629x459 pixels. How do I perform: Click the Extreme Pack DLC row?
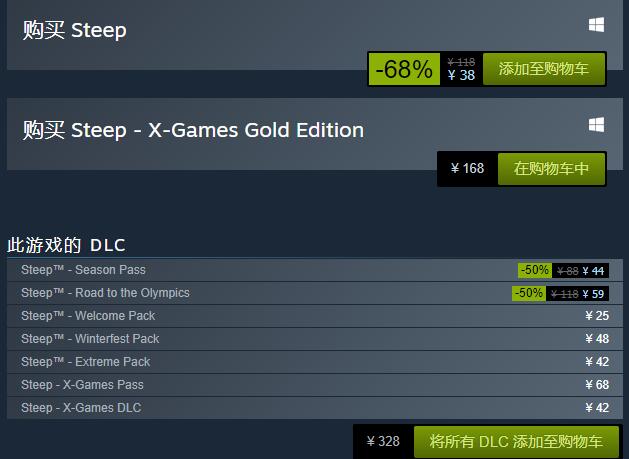click(85, 362)
